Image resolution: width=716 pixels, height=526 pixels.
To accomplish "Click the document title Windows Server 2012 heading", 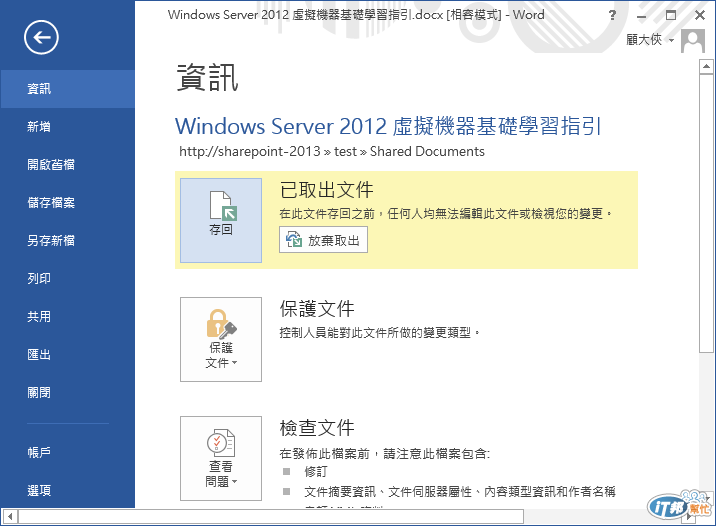I will click(388, 126).
